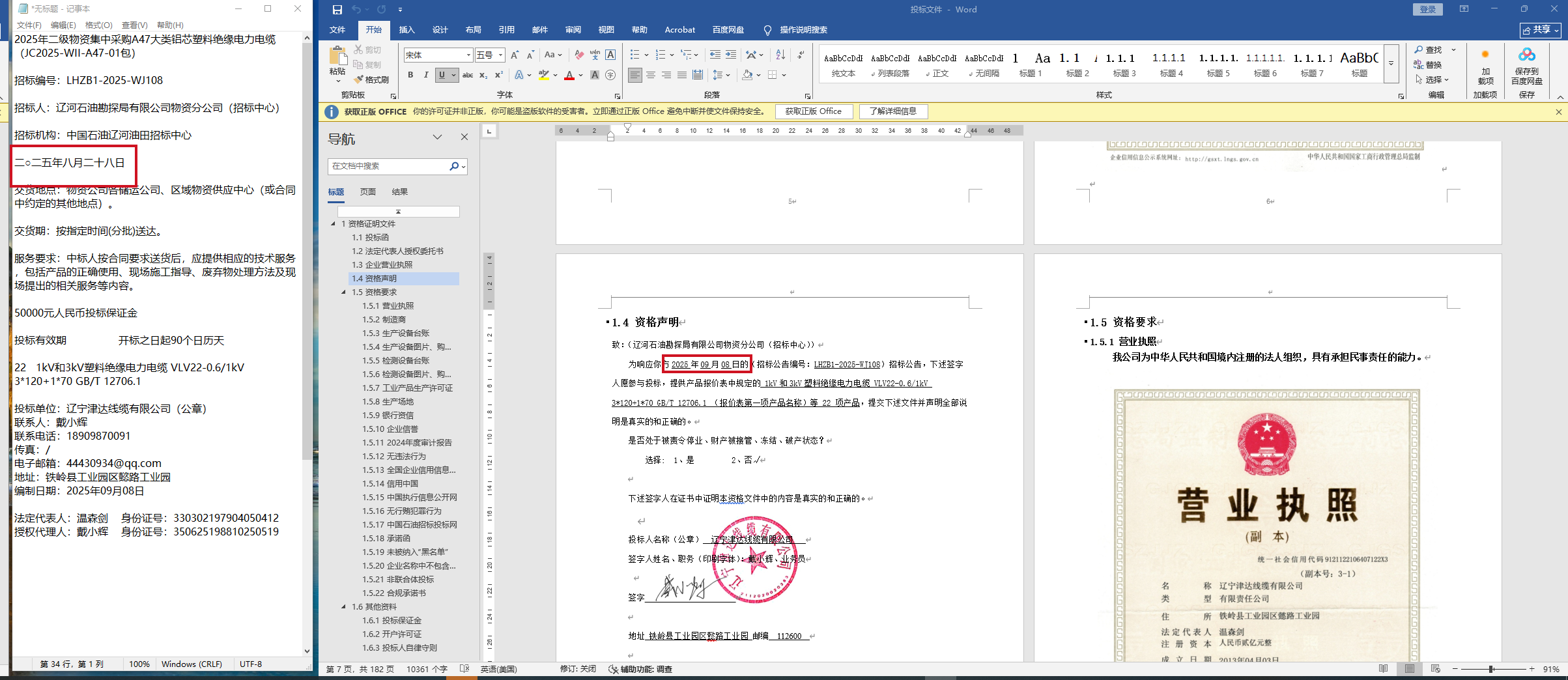Toggle underline formatting

442,75
